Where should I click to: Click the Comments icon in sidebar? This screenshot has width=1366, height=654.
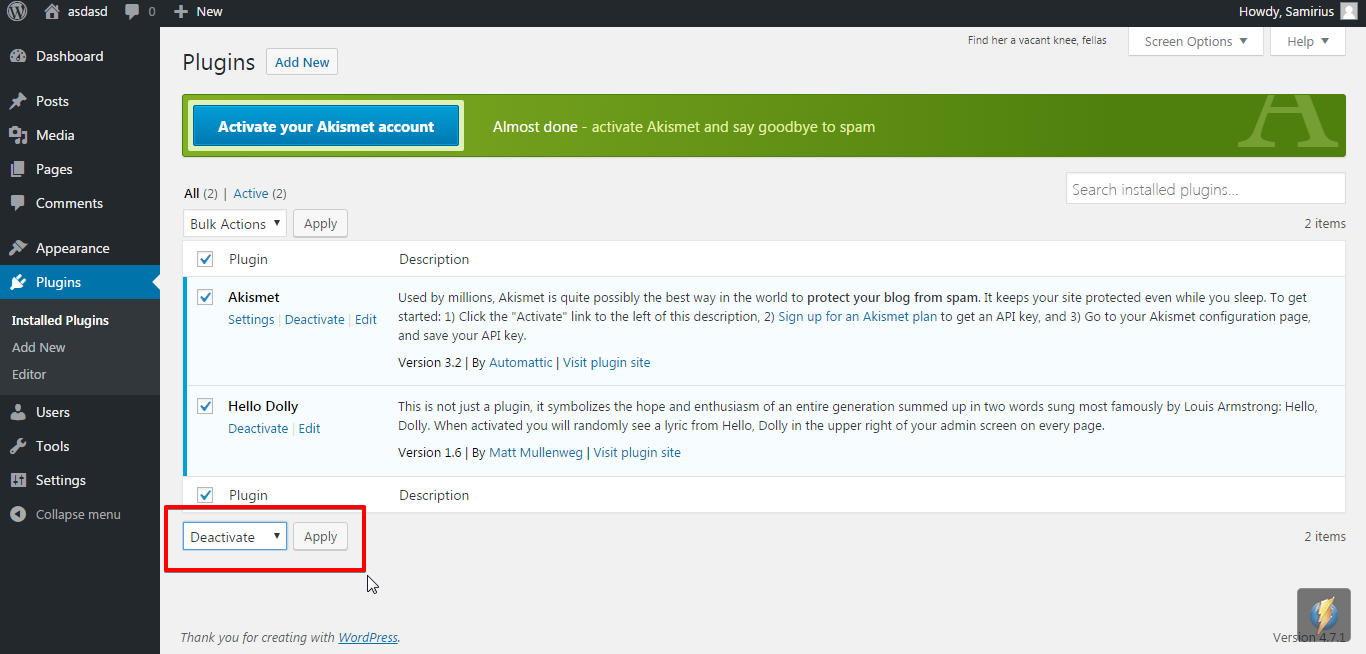18,203
